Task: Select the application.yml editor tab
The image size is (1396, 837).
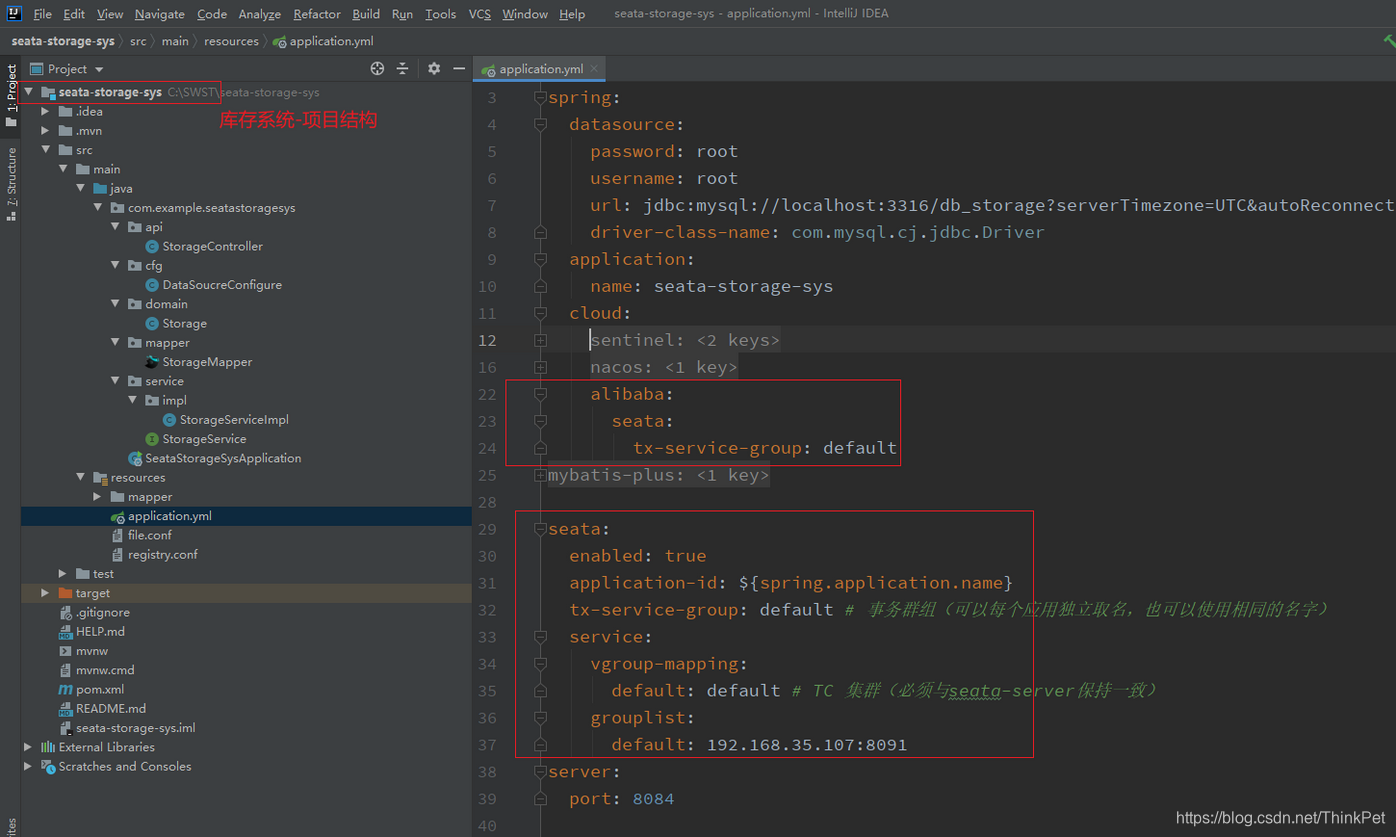Action: [x=541, y=69]
